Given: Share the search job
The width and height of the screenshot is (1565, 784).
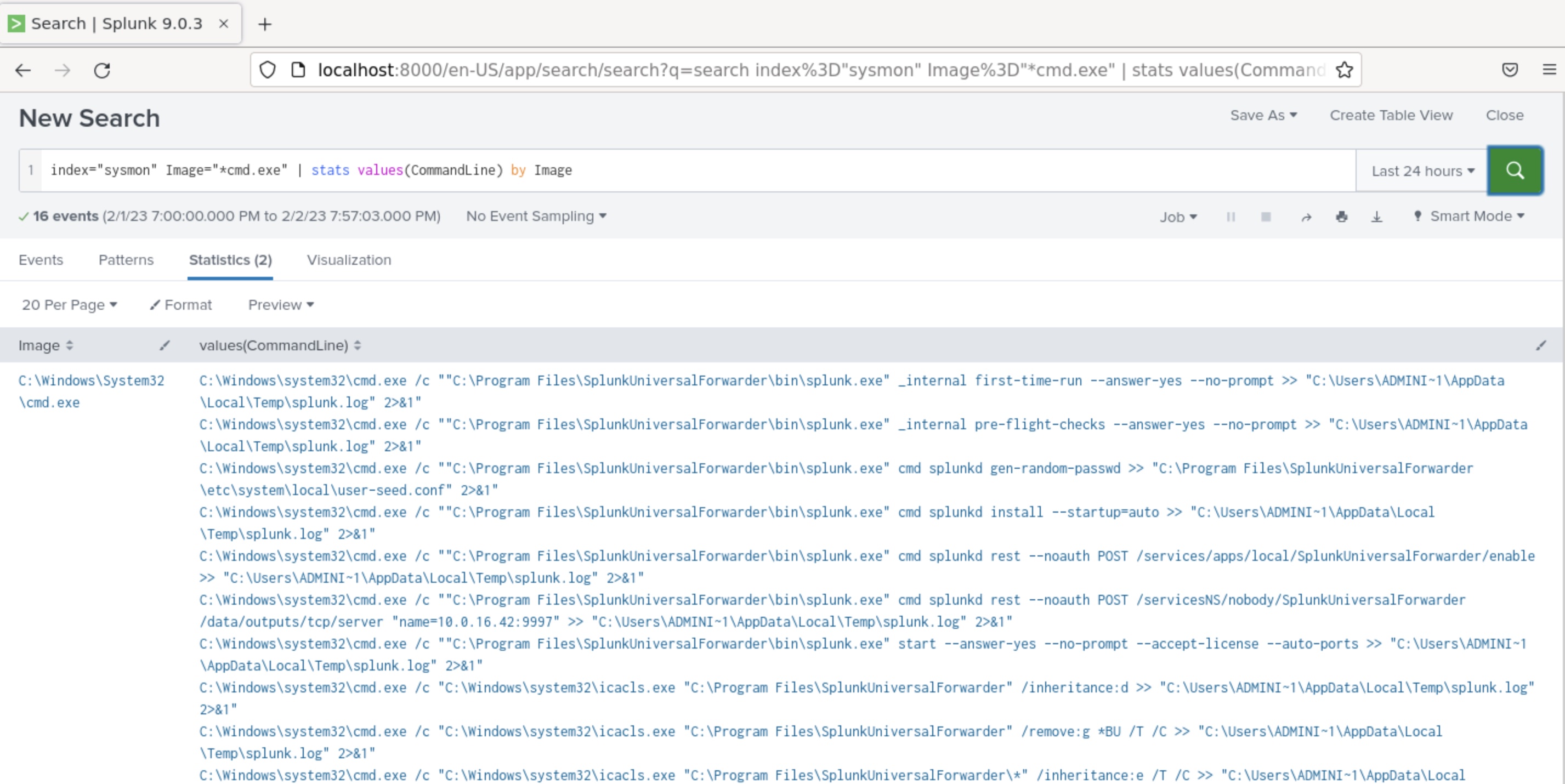Looking at the screenshot, I should (1306, 217).
